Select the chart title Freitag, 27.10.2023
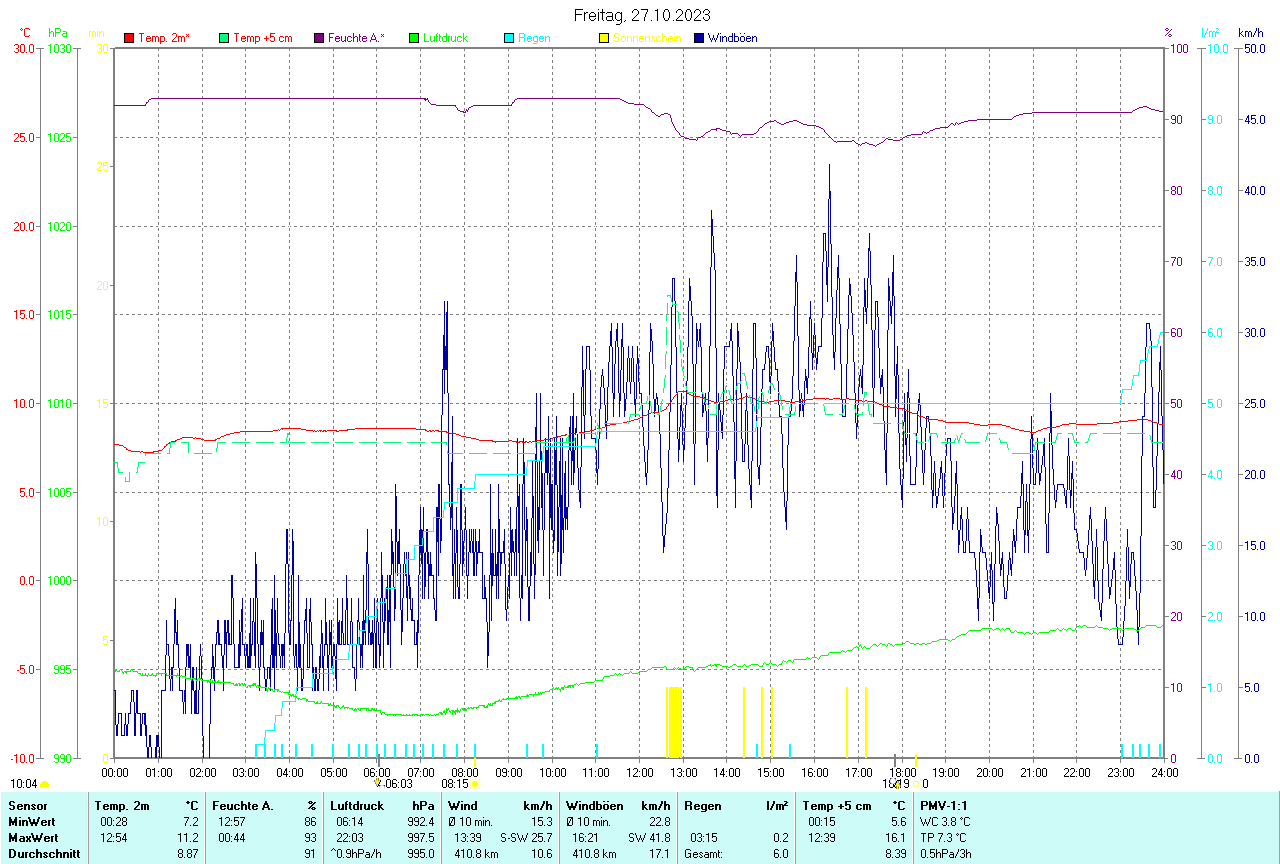 [641, 15]
